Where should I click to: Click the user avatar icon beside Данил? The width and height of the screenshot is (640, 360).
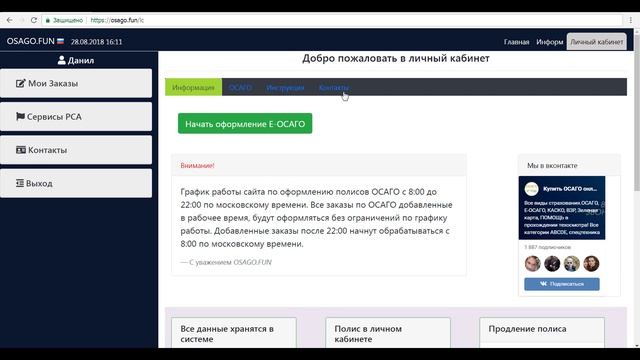click(62, 60)
